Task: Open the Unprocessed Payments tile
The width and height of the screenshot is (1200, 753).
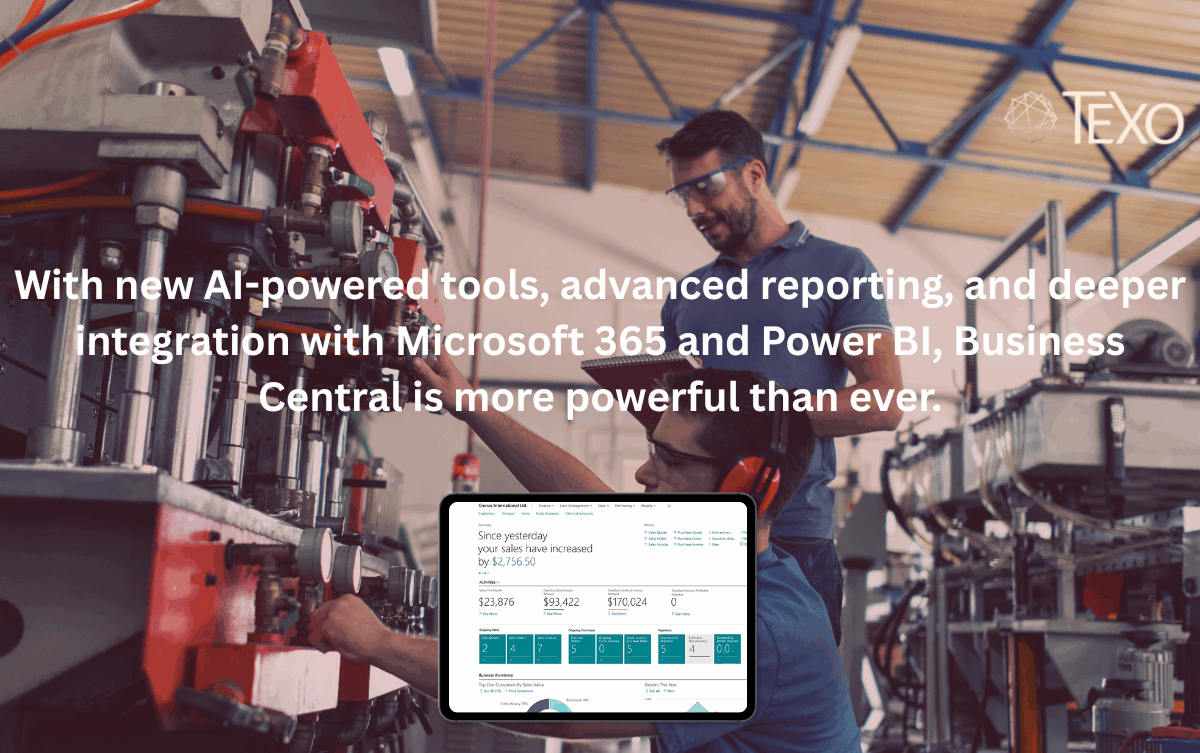Action: [671, 648]
